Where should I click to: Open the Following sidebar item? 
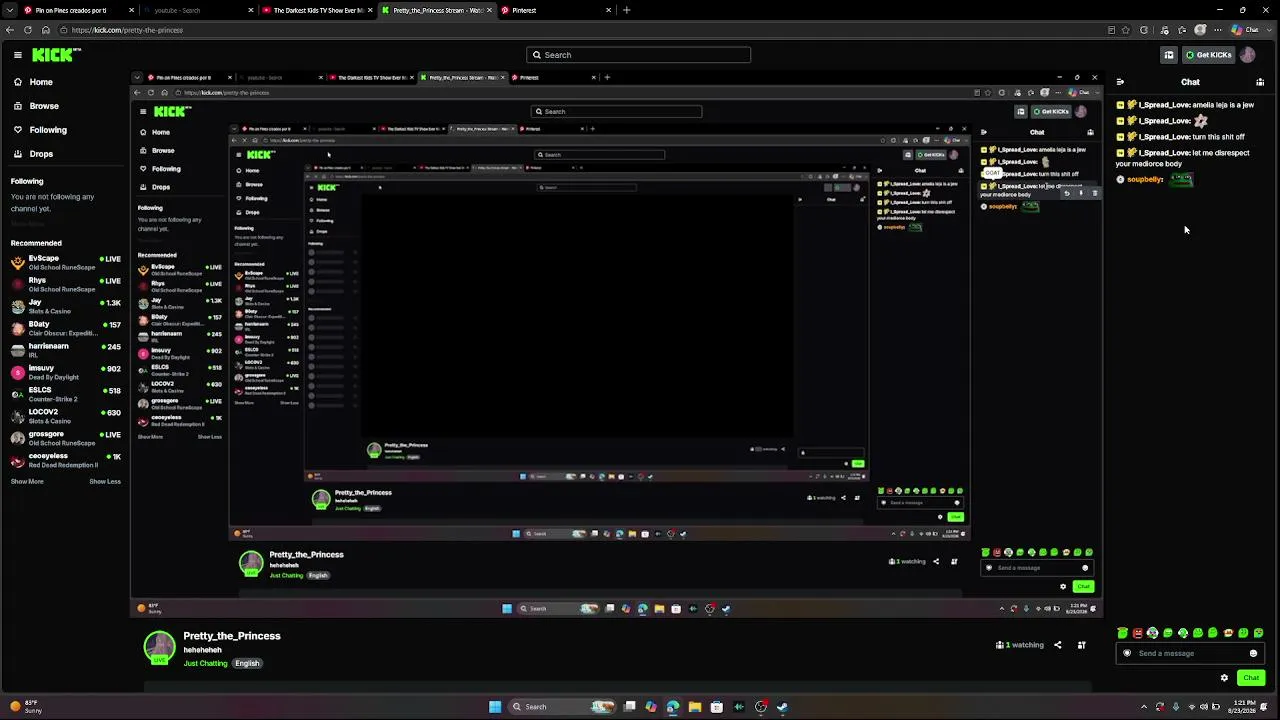click(x=48, y=130)
